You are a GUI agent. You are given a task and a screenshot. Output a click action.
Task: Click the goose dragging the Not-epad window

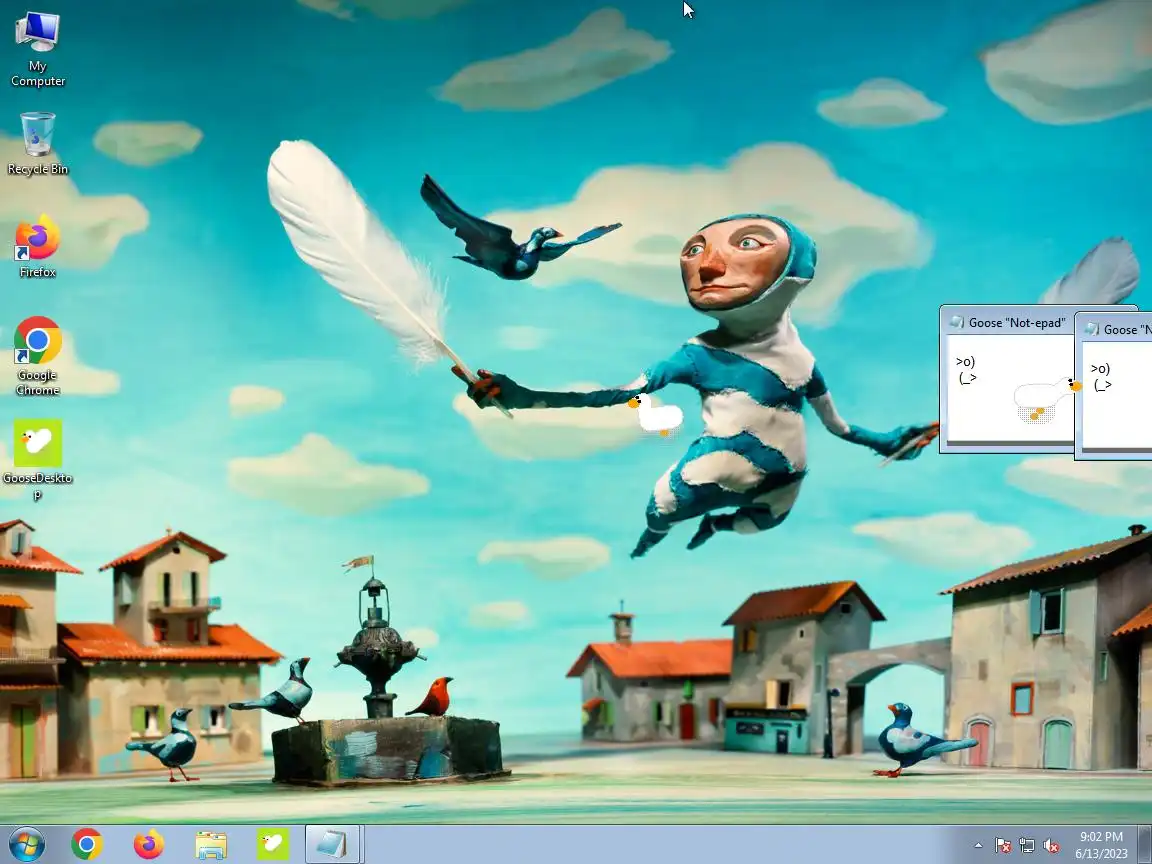click(x=1047, y=401)
